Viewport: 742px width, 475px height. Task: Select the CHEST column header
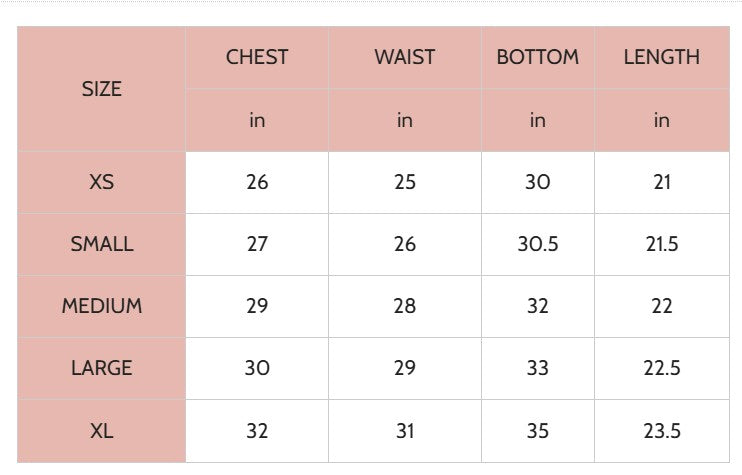(x=257, y=57)
